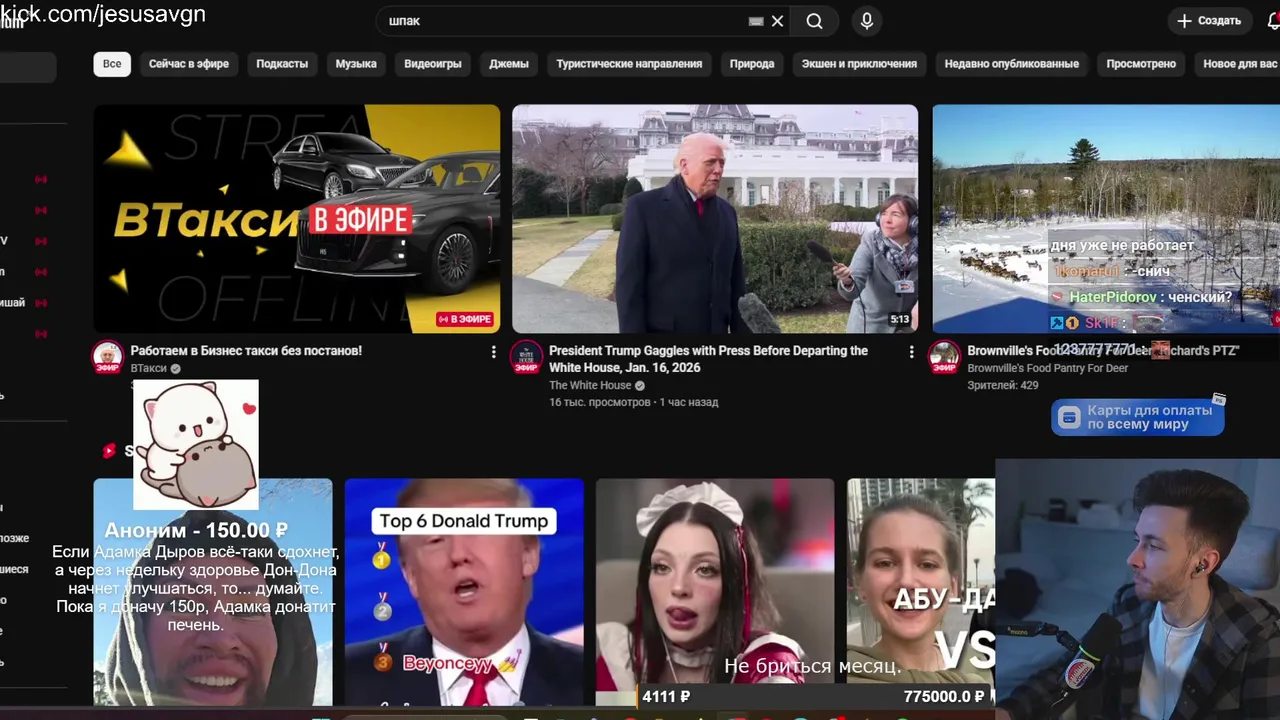Click The White House channel name
The width and height of the screenshot is (1280, 720).
coord(590,385)
